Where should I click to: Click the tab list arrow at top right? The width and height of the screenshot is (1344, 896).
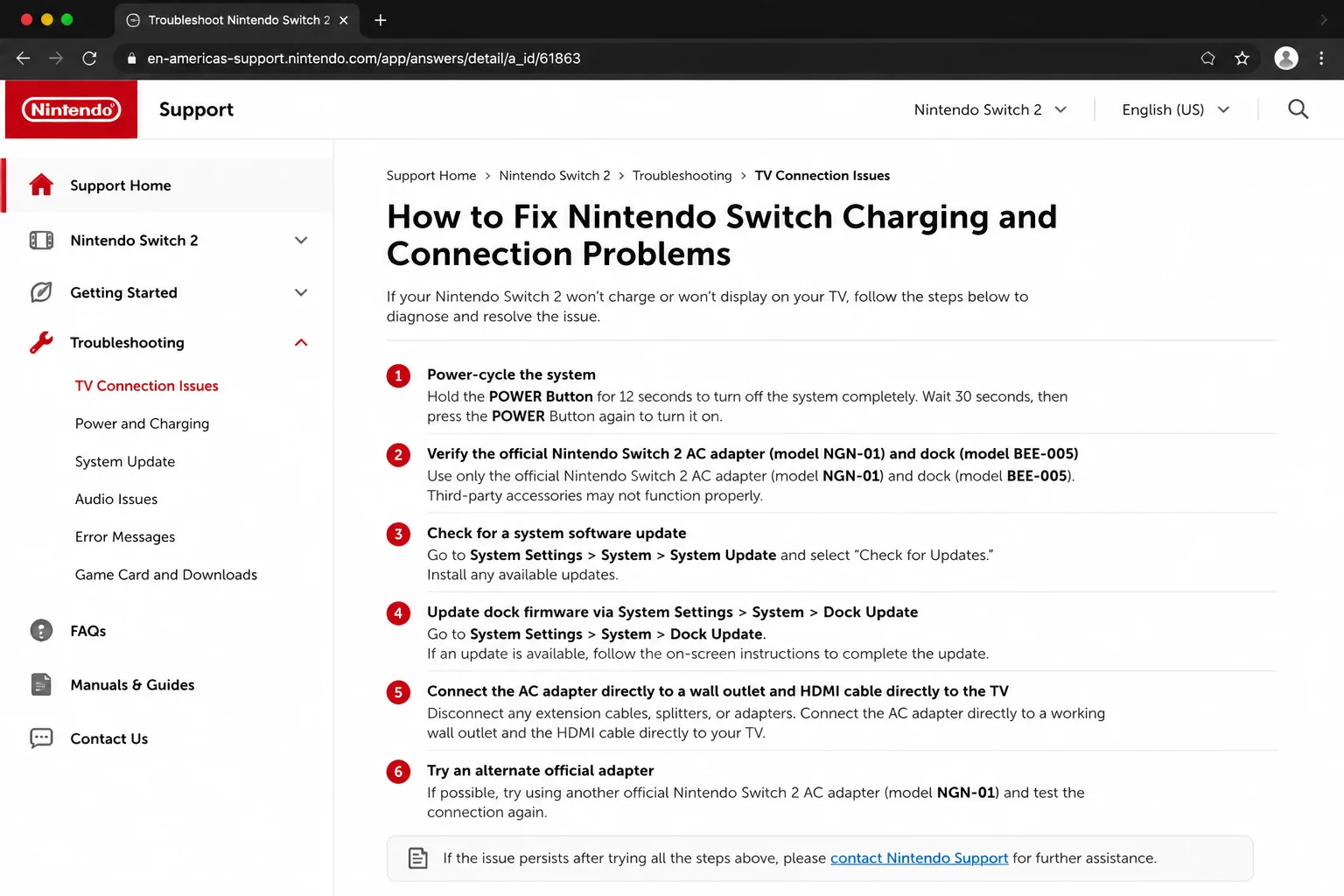click(x=1323, y=20)
